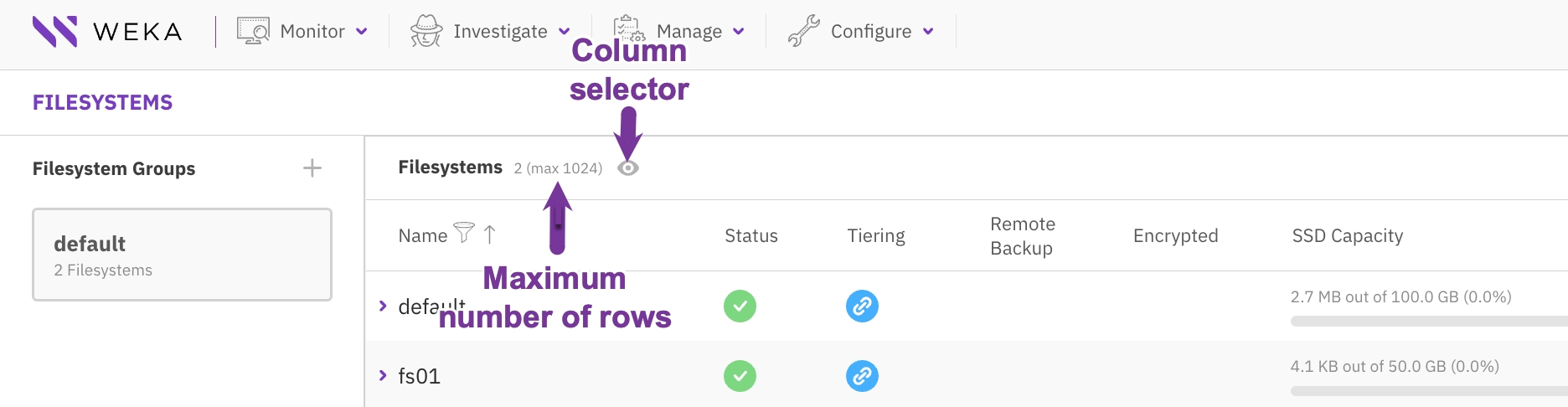Toggle column selector eye icon
Screen dimensions: 1568x407
[628, 168]
